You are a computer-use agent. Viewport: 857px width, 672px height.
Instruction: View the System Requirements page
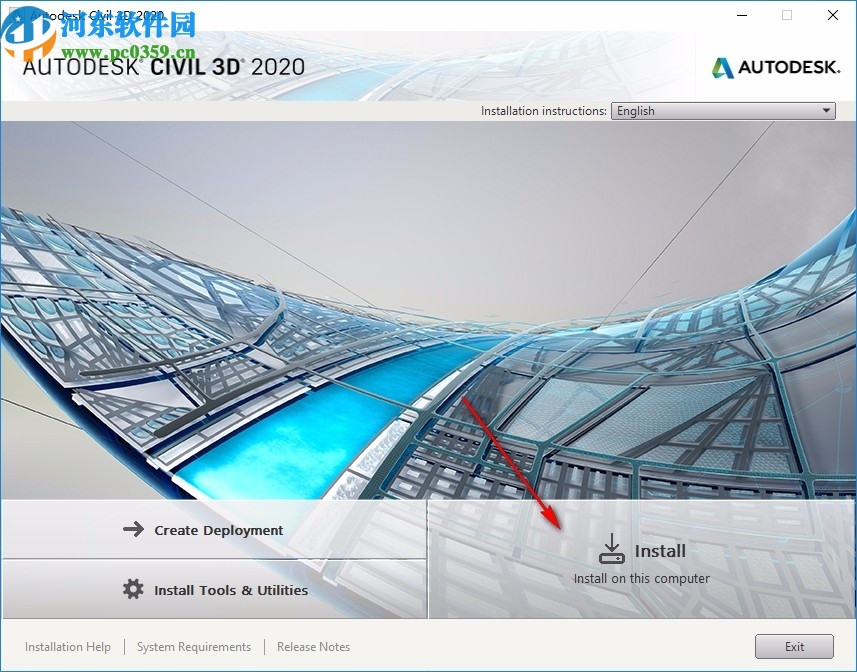pos(193,647)
